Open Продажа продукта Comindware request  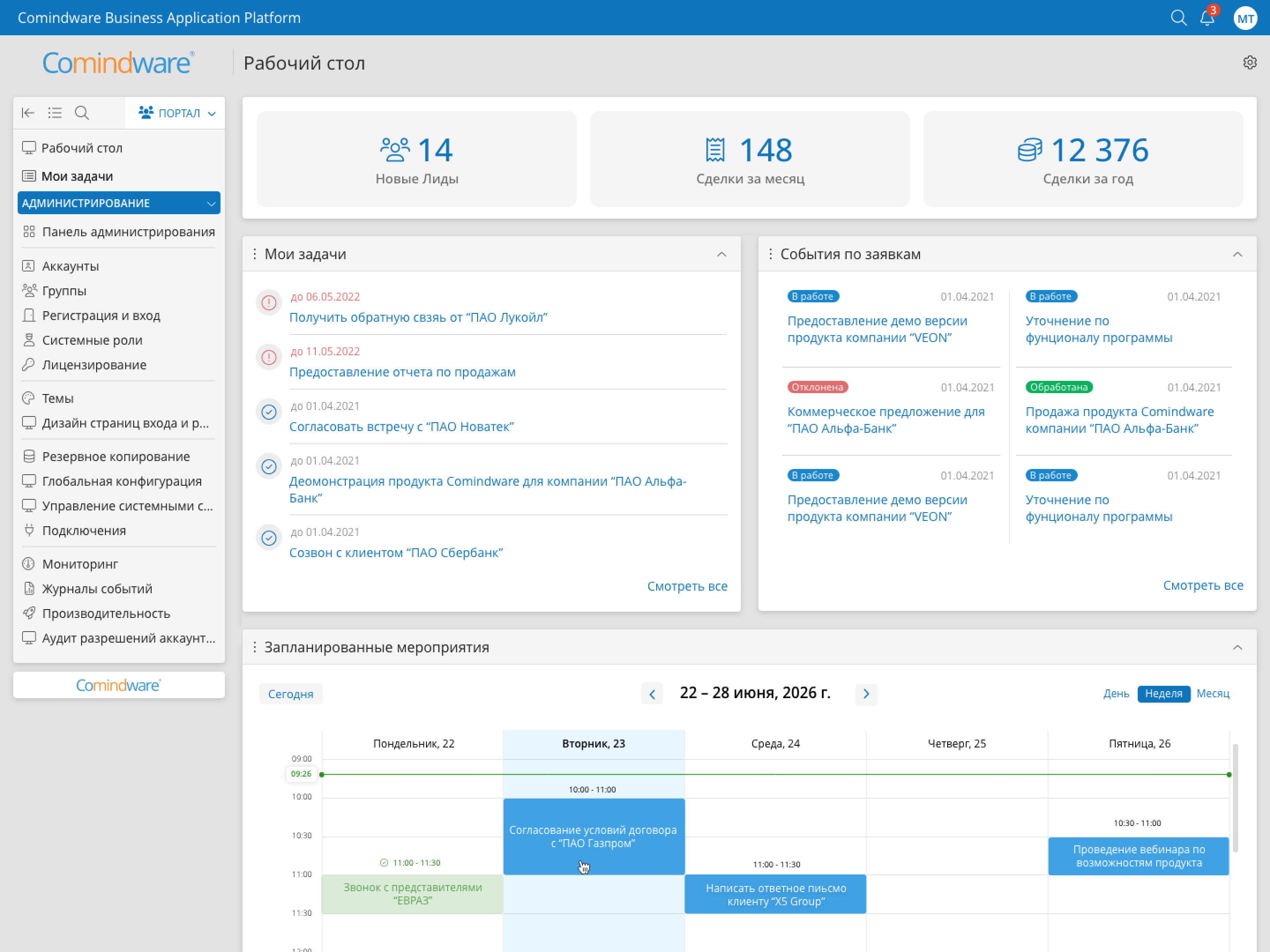click(1119, 420)
